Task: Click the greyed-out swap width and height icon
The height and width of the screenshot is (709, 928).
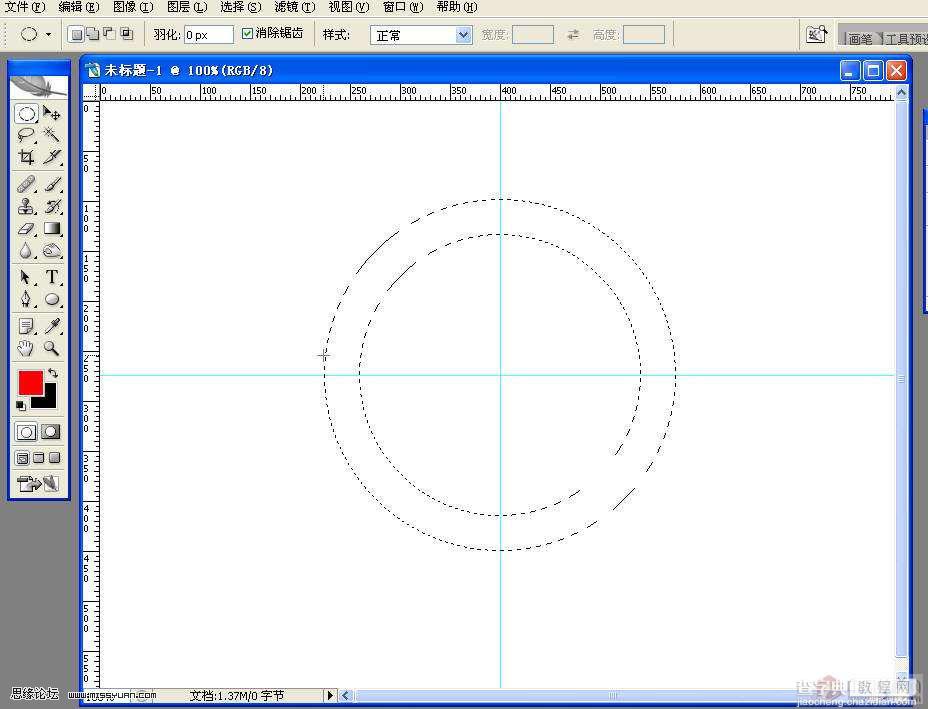Action: [x=573, y=35]
